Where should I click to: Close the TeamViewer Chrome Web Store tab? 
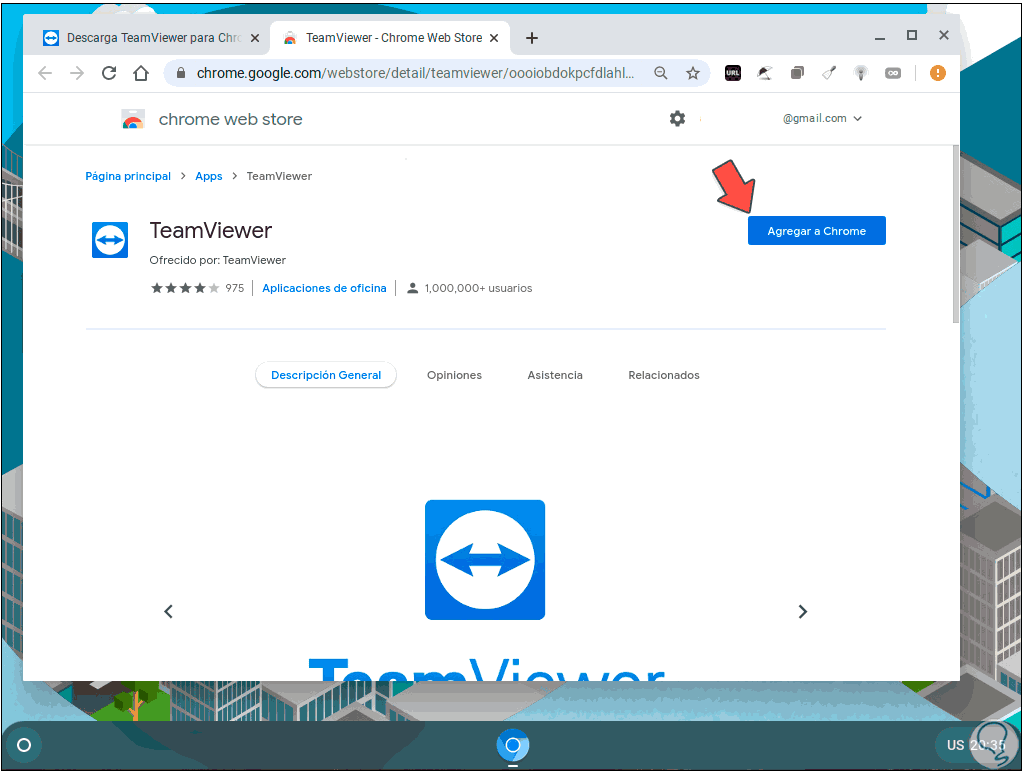(494, 38)
